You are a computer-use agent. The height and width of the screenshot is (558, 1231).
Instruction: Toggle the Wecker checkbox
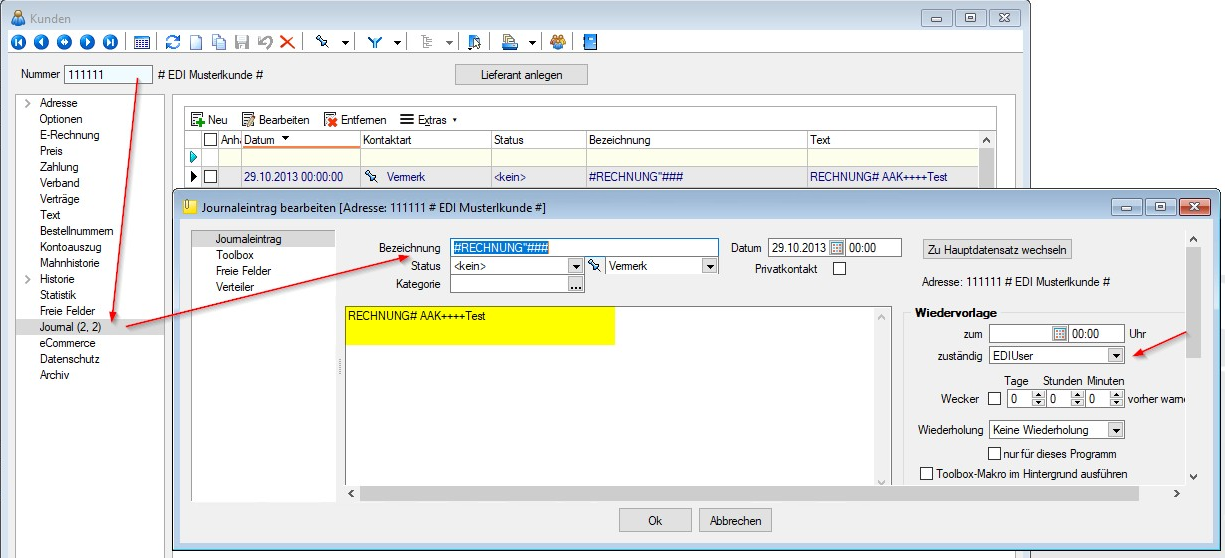[994, 398]
